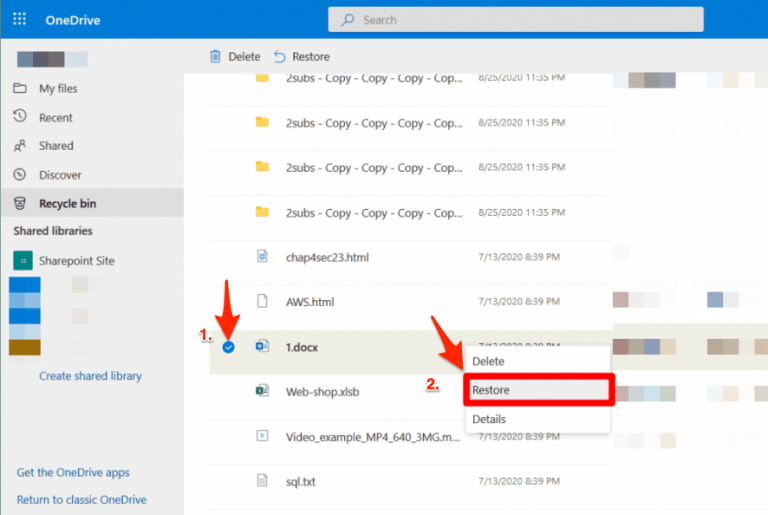The height and width of the screenshot is (515, 768).
Task: Select the Video_example_MP4_640_3MG file name
Action: 373,437
